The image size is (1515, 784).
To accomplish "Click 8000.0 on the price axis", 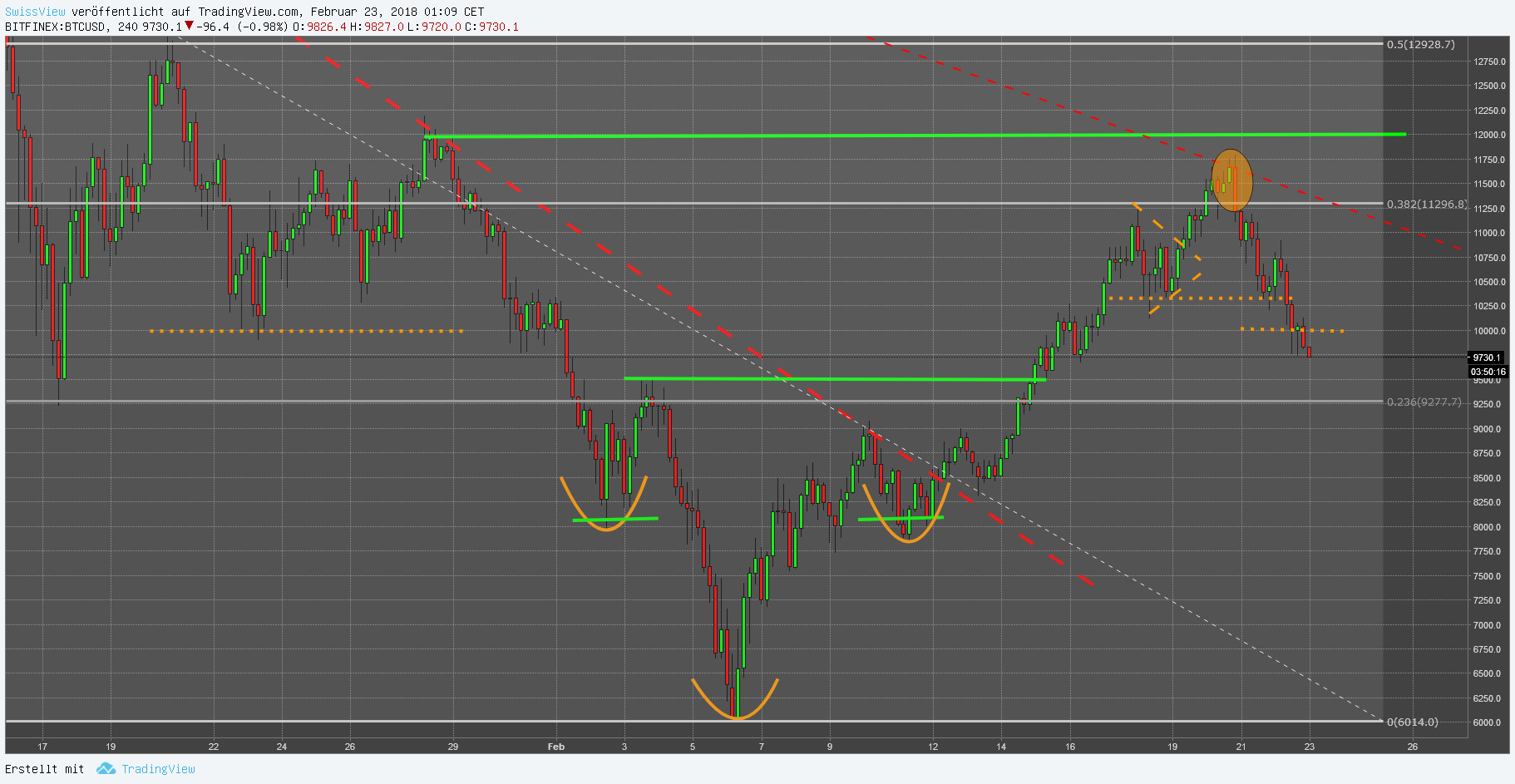I will click(1487, 527).
